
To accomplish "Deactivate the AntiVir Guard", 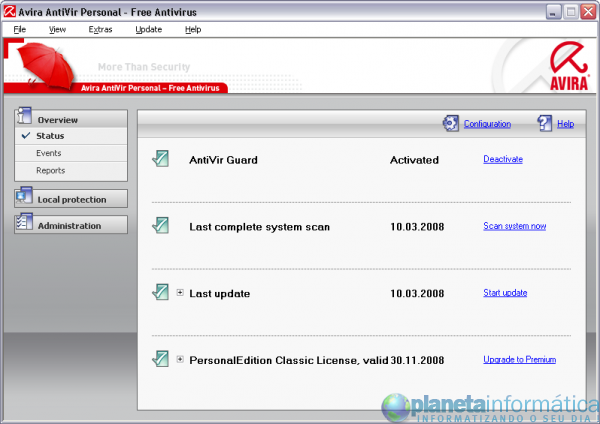I will [x=503, y=159].
